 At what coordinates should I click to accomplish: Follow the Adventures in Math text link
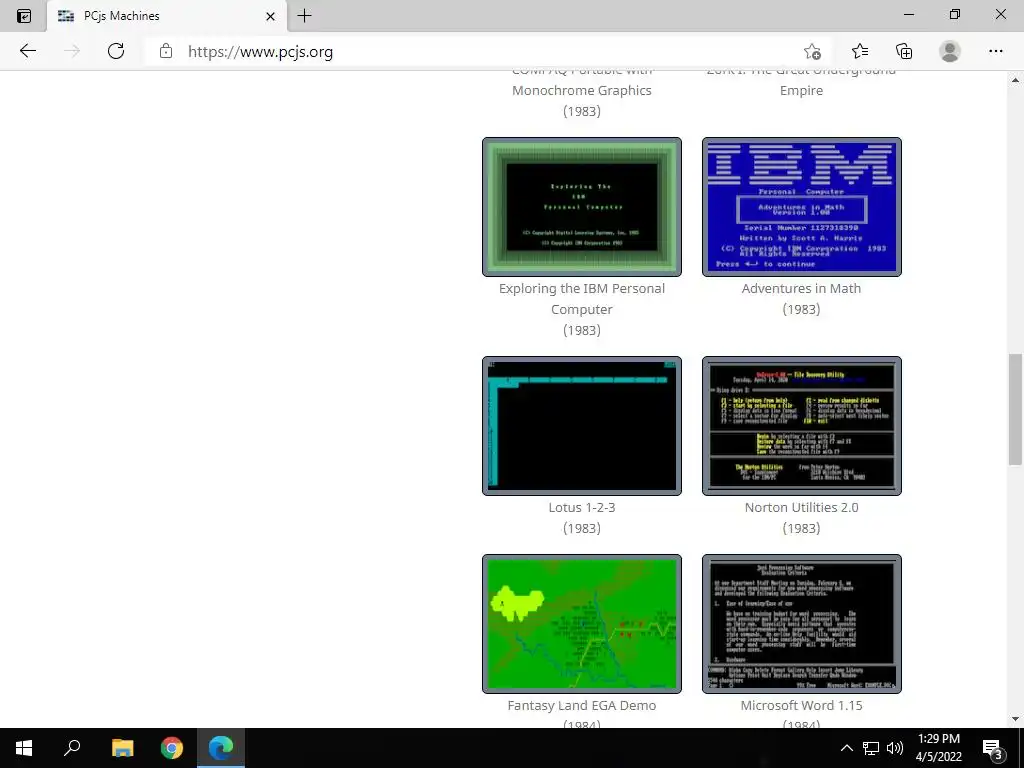(x=801, y=288)
